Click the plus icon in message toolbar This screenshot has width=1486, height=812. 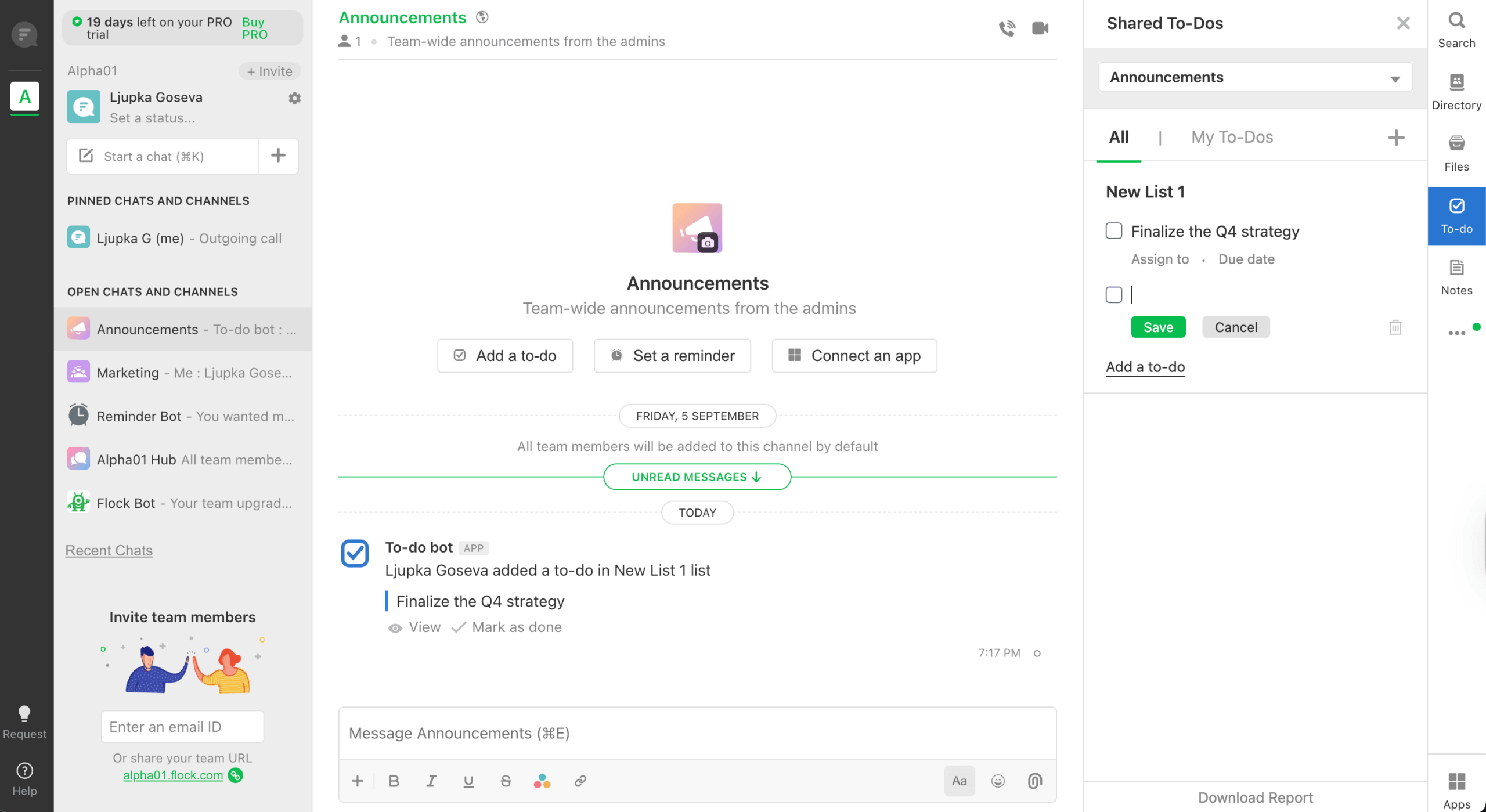coord(358,781)
